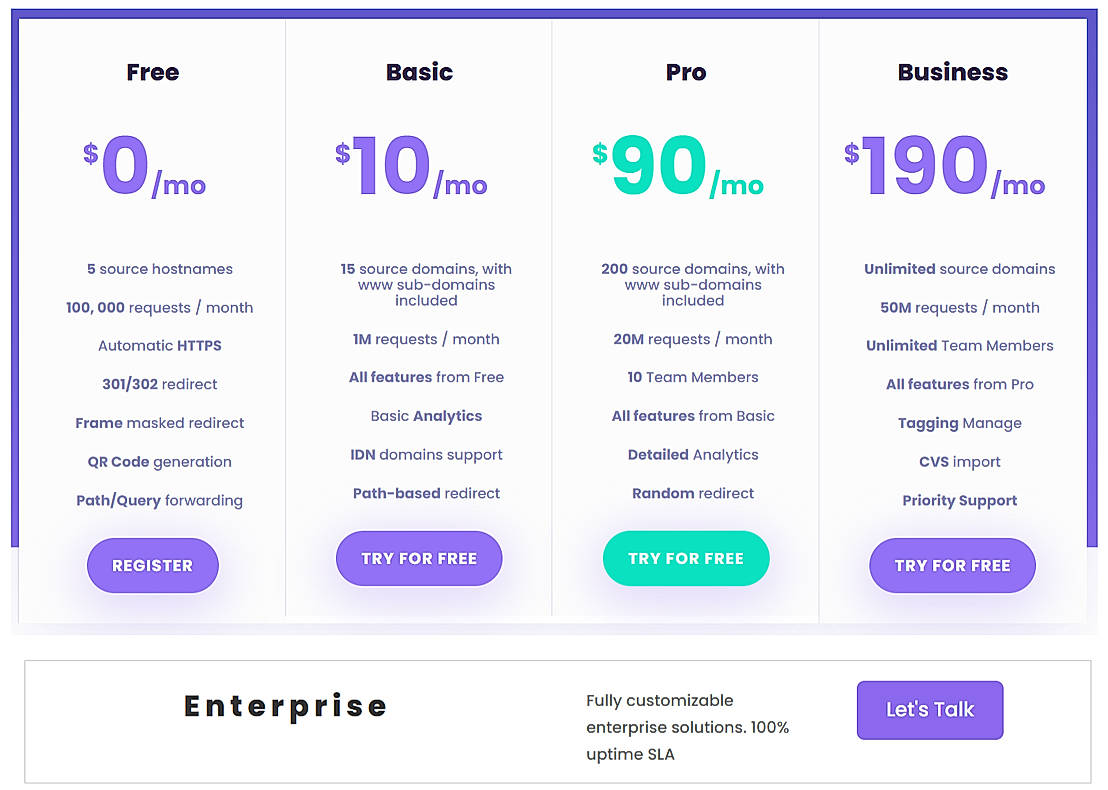The height and width of the screenshot is (790, 1108).
Task: Start the Business plan free trial
Action: [952, 565]
